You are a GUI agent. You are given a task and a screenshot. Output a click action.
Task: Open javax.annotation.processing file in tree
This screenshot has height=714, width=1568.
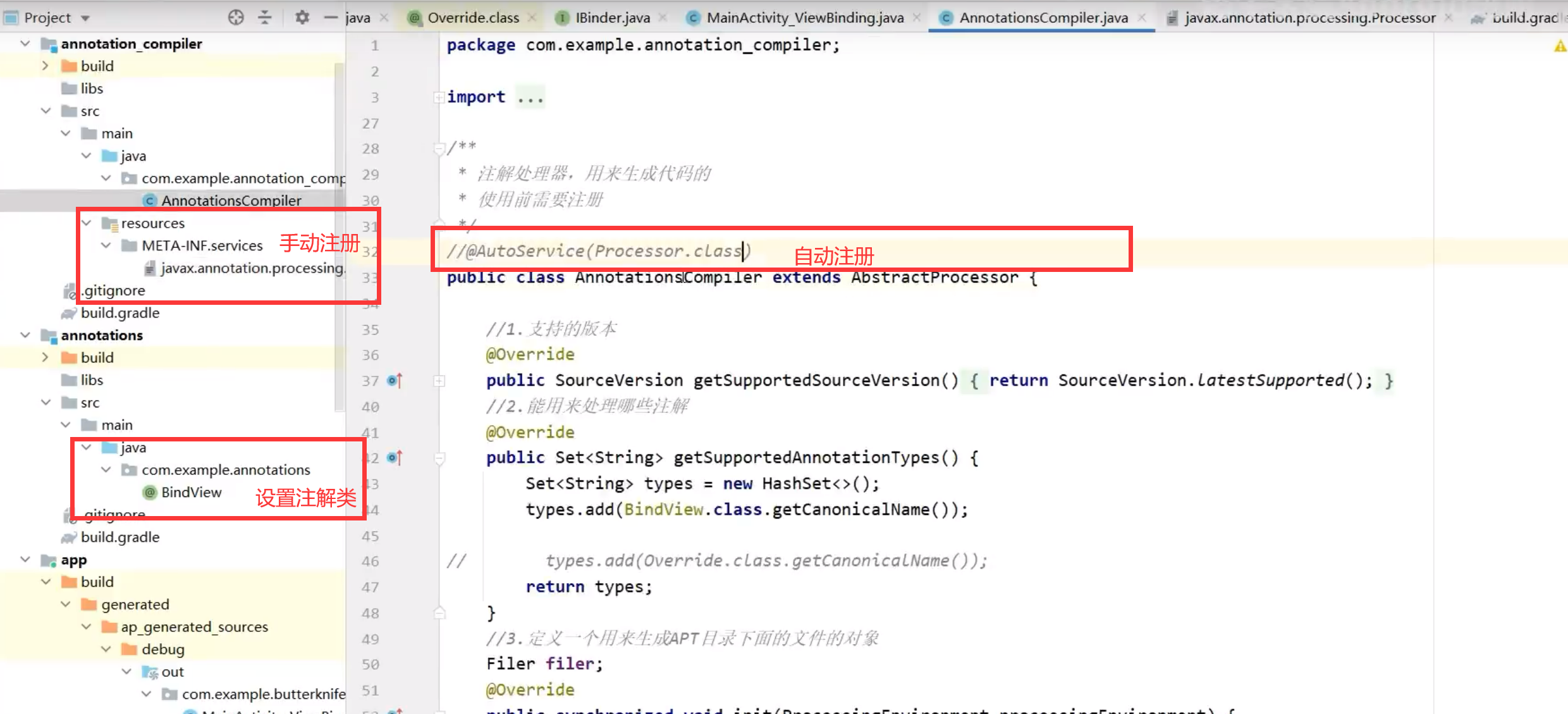253,268
